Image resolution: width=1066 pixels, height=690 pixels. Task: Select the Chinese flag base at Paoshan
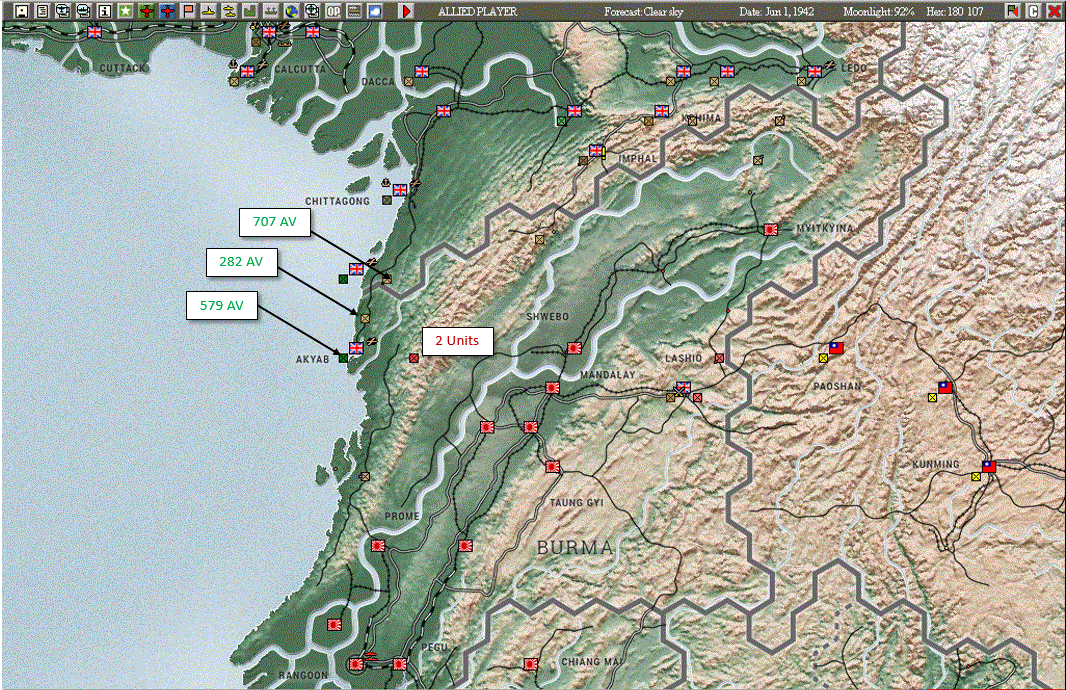click(x=836, y=348)
